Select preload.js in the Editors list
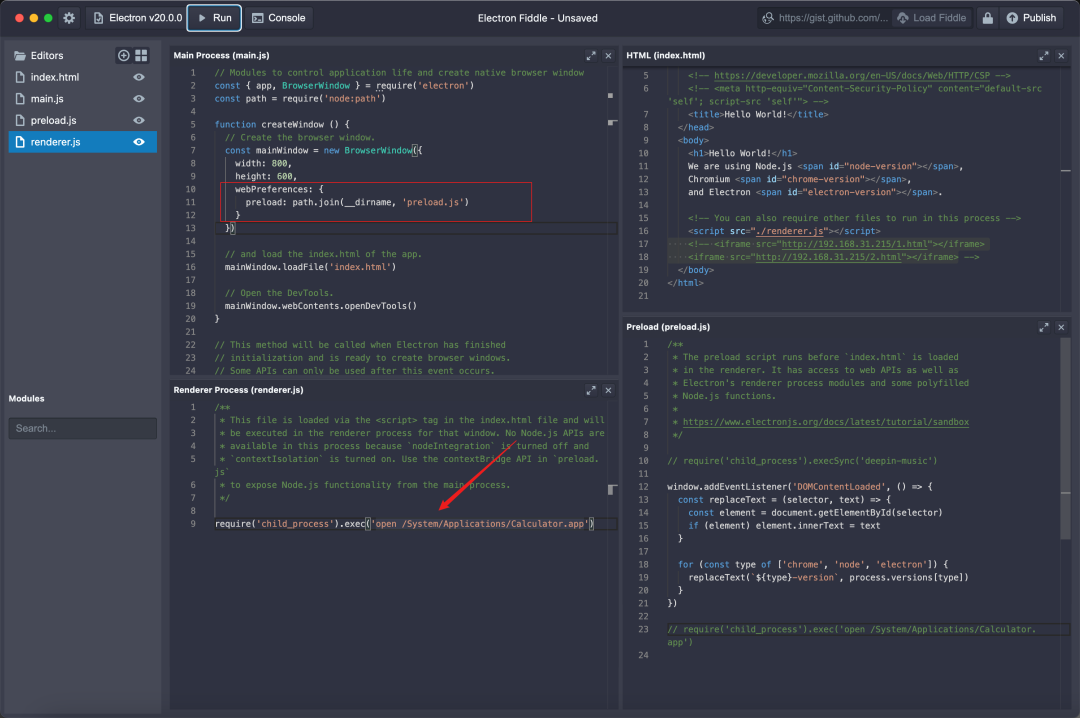 coord(83,120)
